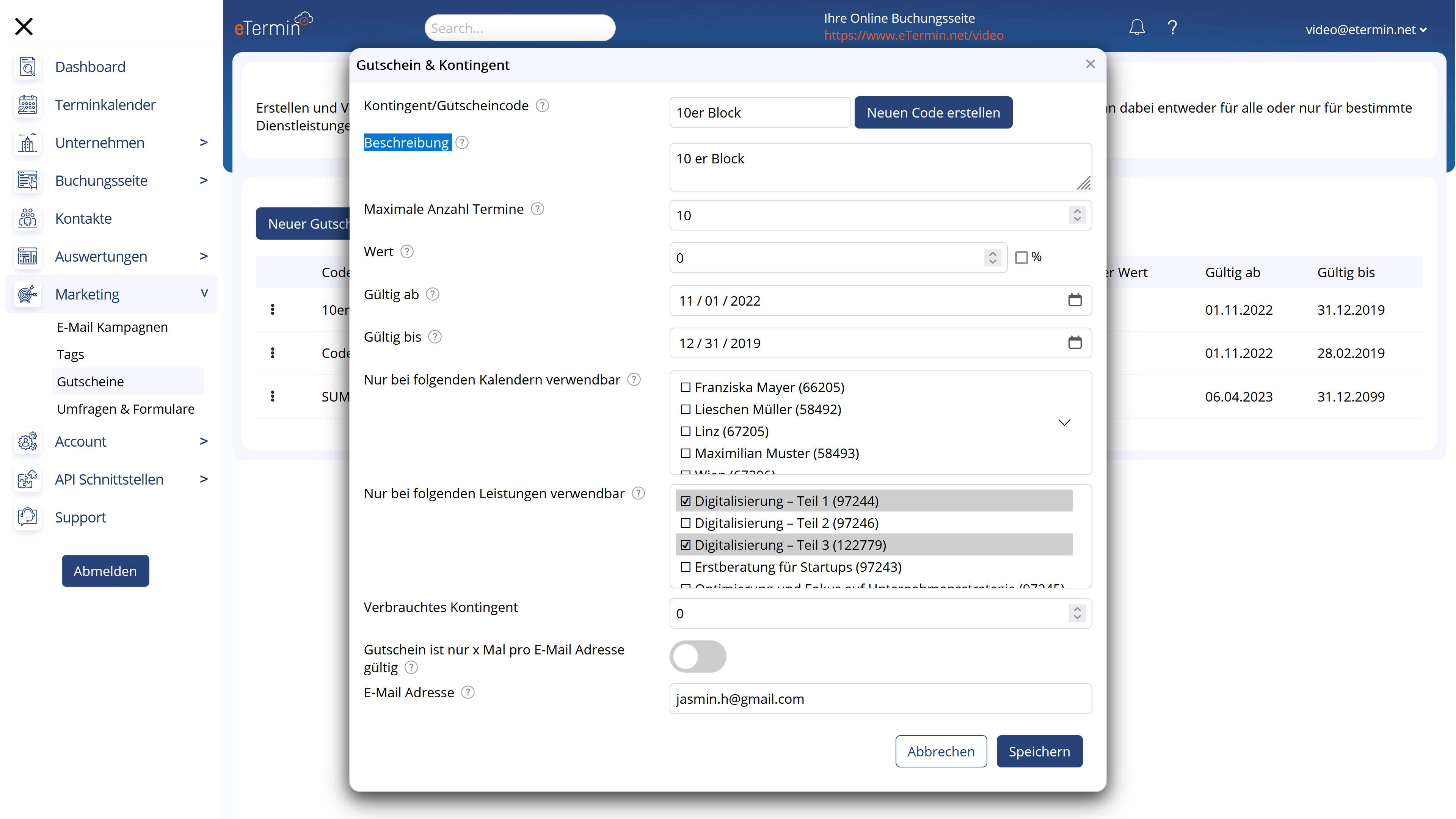The image size is (1456, 819).
Task: Enable the percent checkbox for Wert
Action: (1021, 258)
